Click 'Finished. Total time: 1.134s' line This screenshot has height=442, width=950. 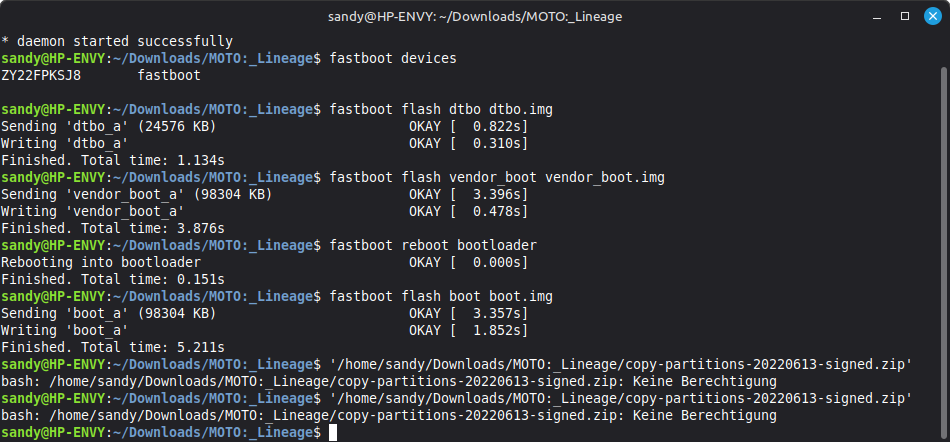[113, 160]
